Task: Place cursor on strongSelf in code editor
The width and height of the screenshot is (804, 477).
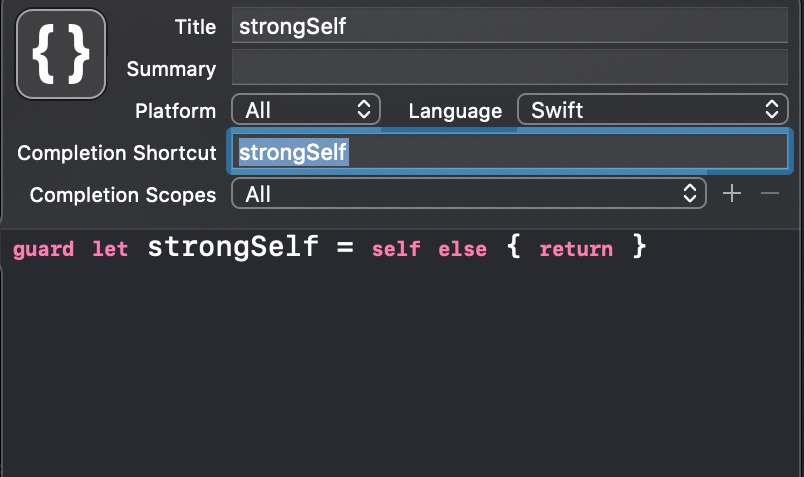Action: (233, 247)
